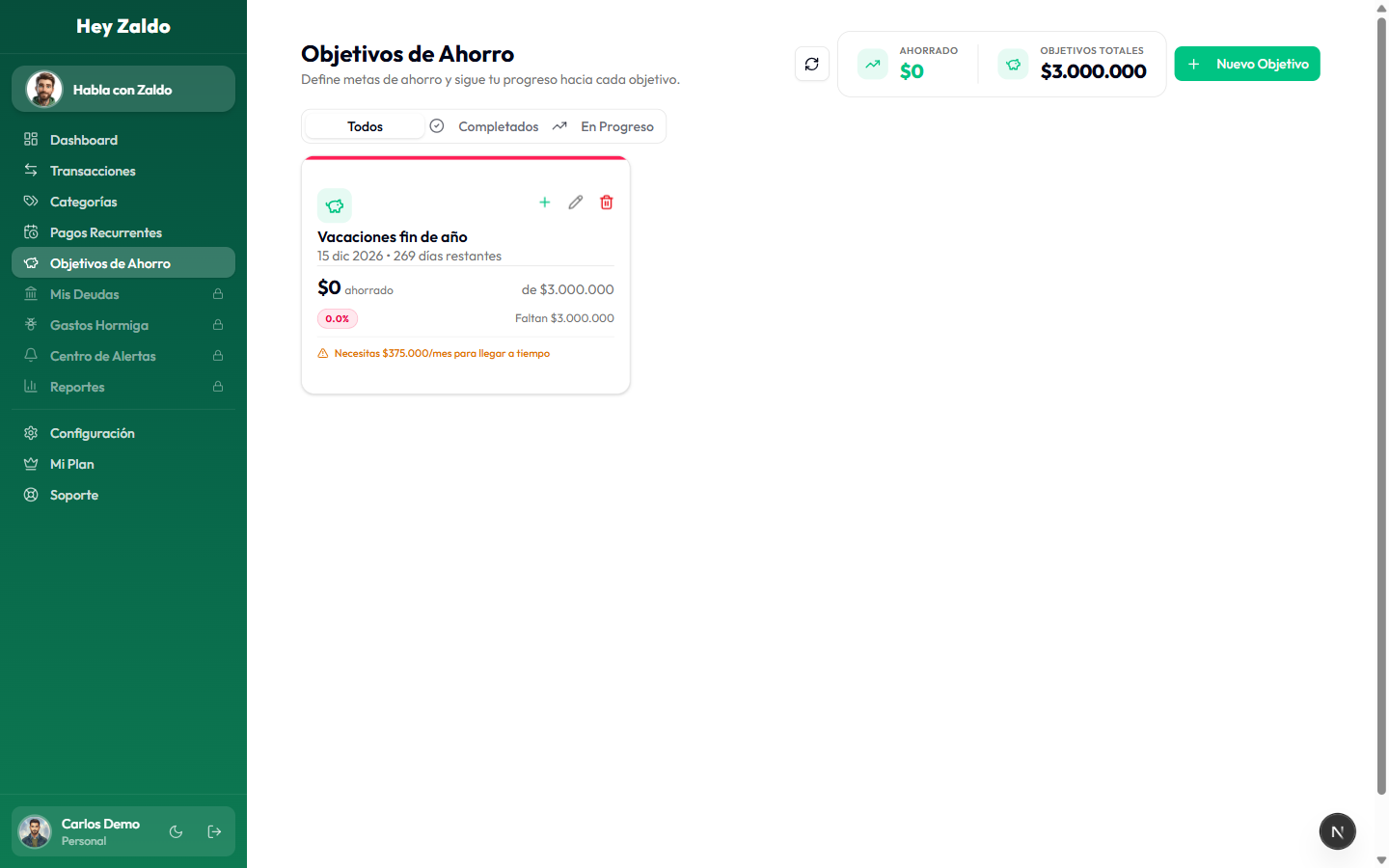Click the 0.0% progress badge

[x=337, y=317]
